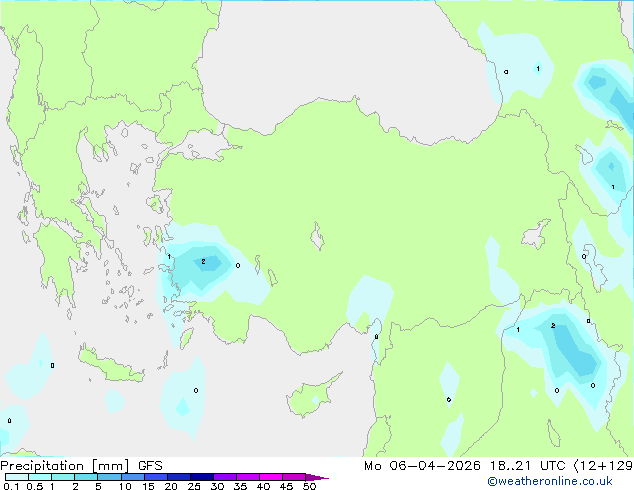Select the legend swatch between 5 and 10
Screen dimensions: 634x490
(x=109, y=477)
